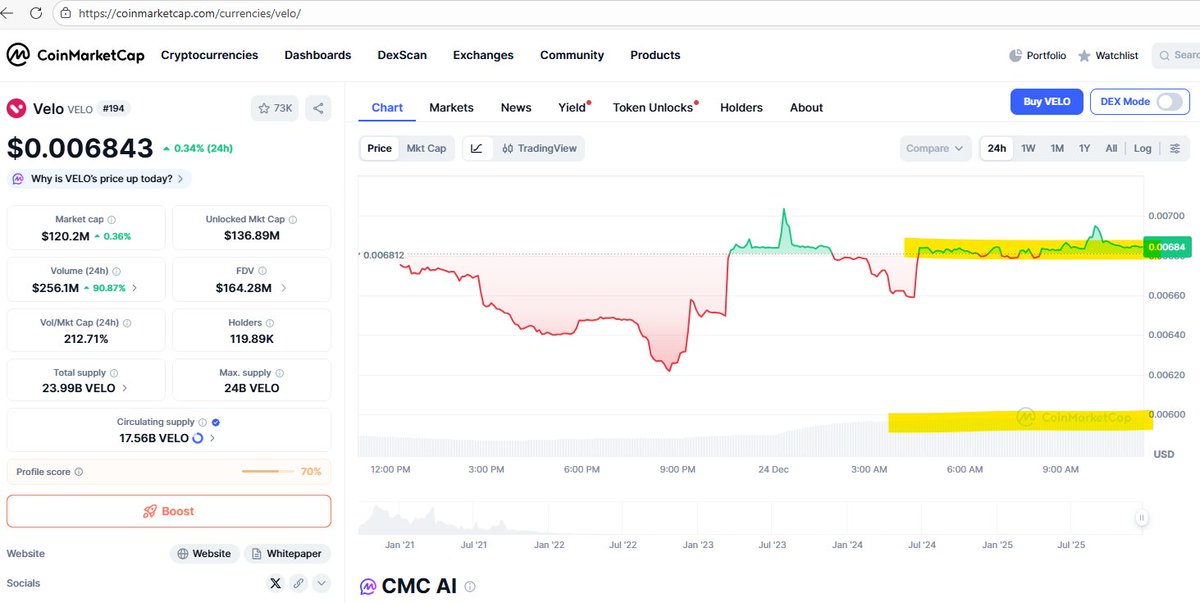Open the Whitepaper link

coord(287,553)
